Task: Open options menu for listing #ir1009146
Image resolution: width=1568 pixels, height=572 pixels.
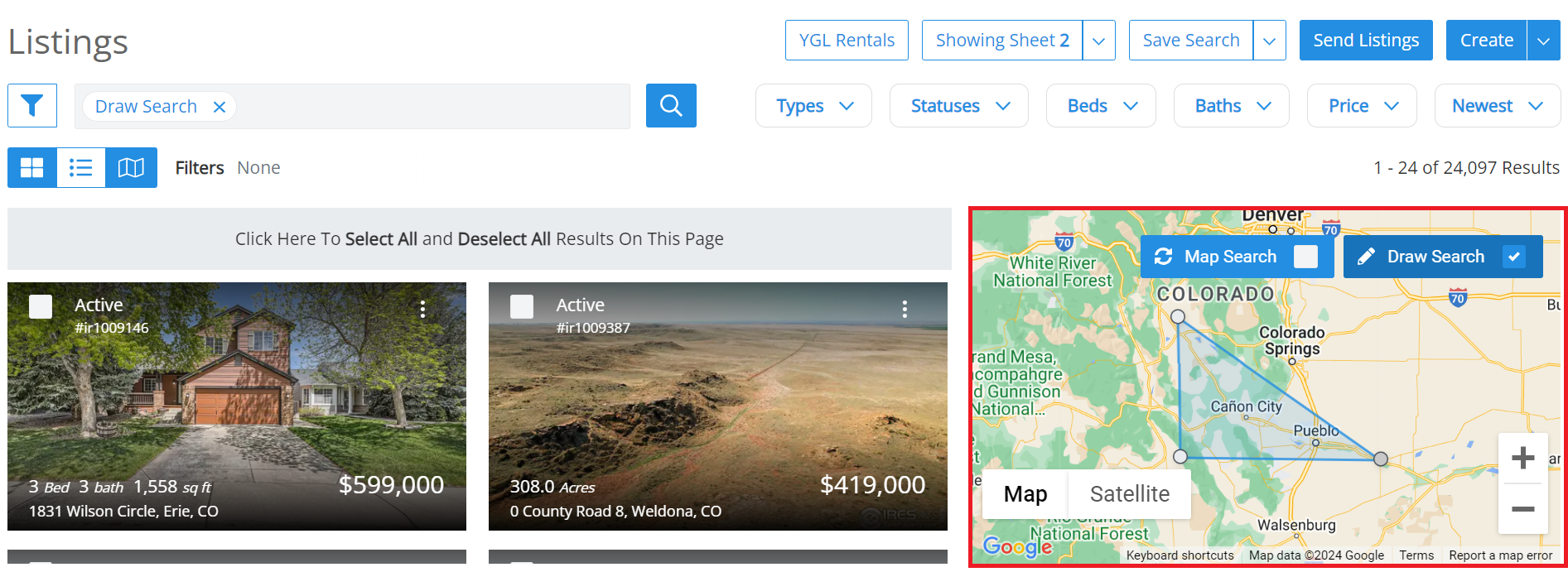Action: click(422, 309)
